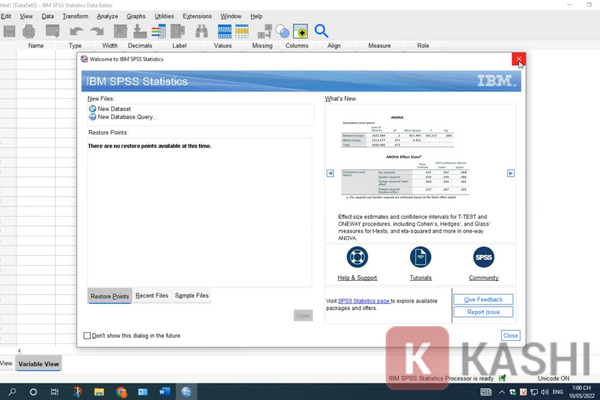
Task: Click the Close button in welcome dialog
Action: tap(510, 336)
